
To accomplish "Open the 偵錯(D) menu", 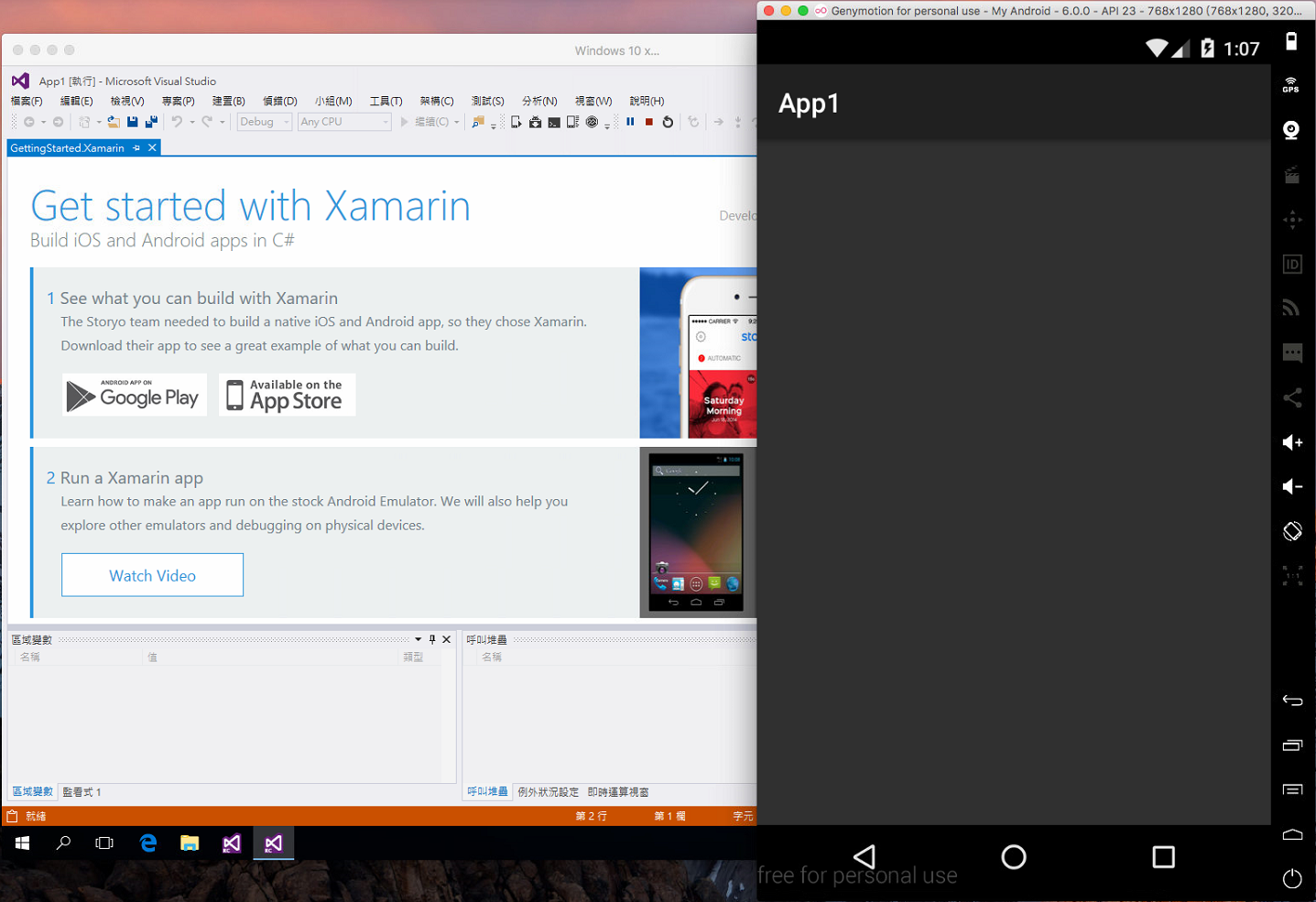I will point(280,102).
